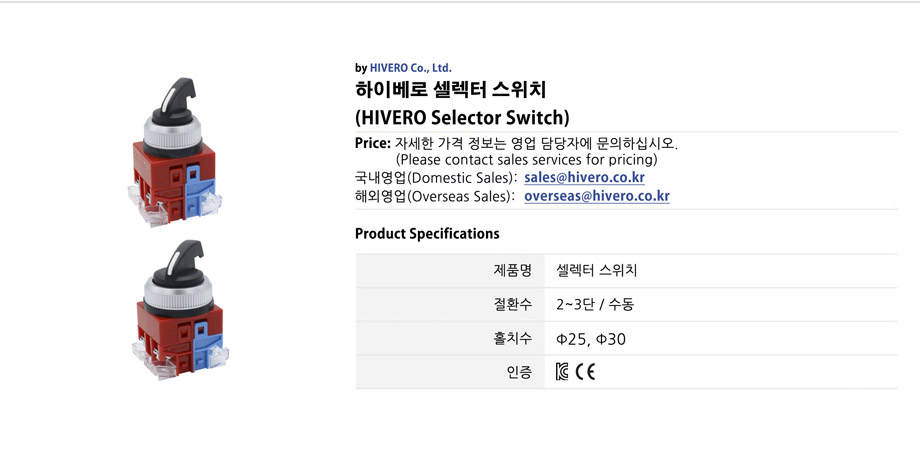Select the bottom selector switch product image
Screen dimensions: 920x472
(x=180, y=309)
